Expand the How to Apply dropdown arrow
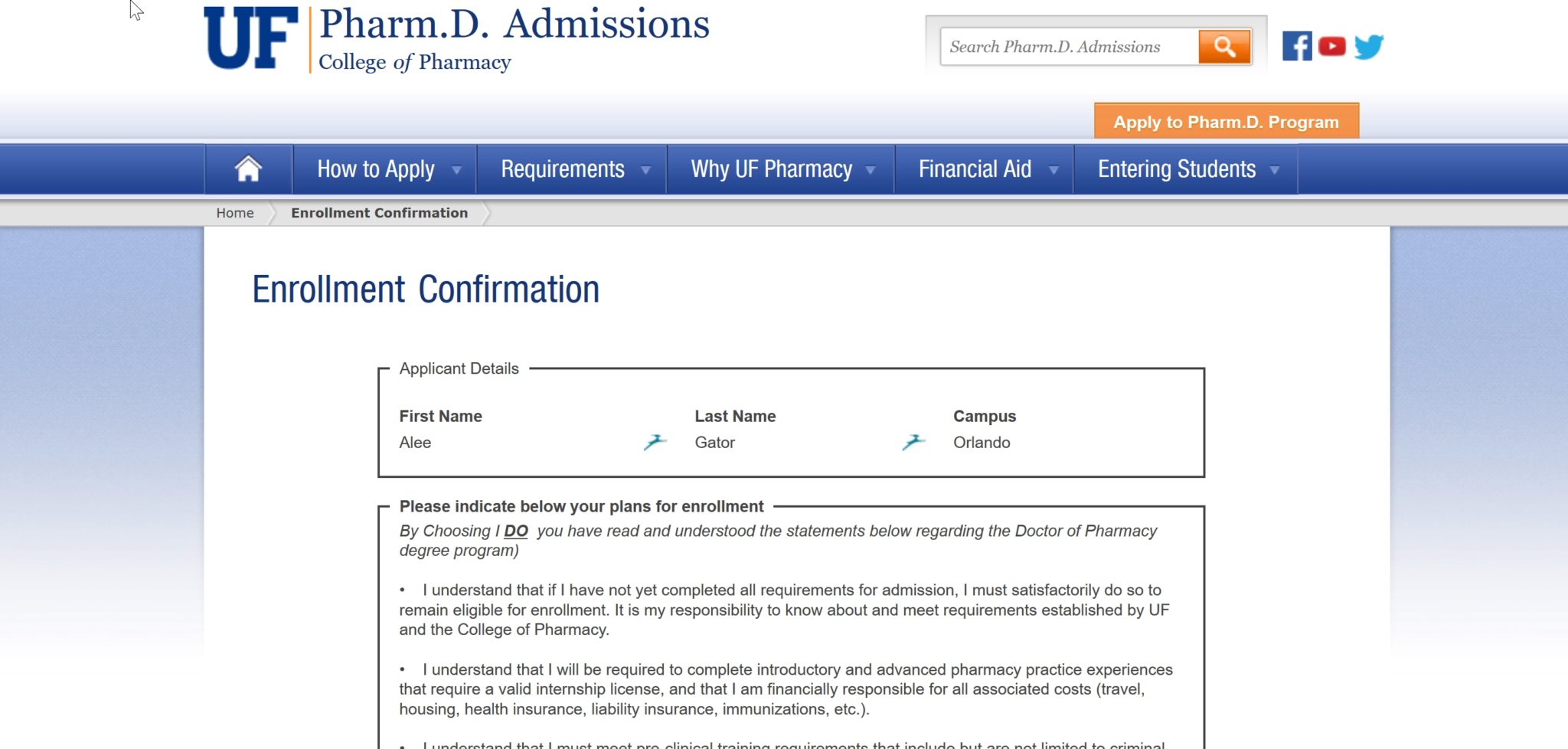 (x=456, y=170)
